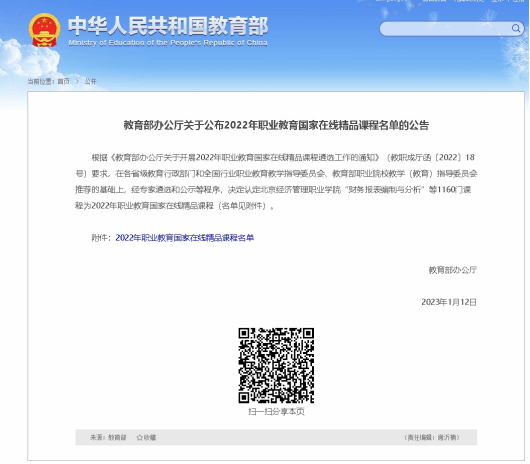
Task: Click the 收藏 star icon
Action: [x=139, y=438]
